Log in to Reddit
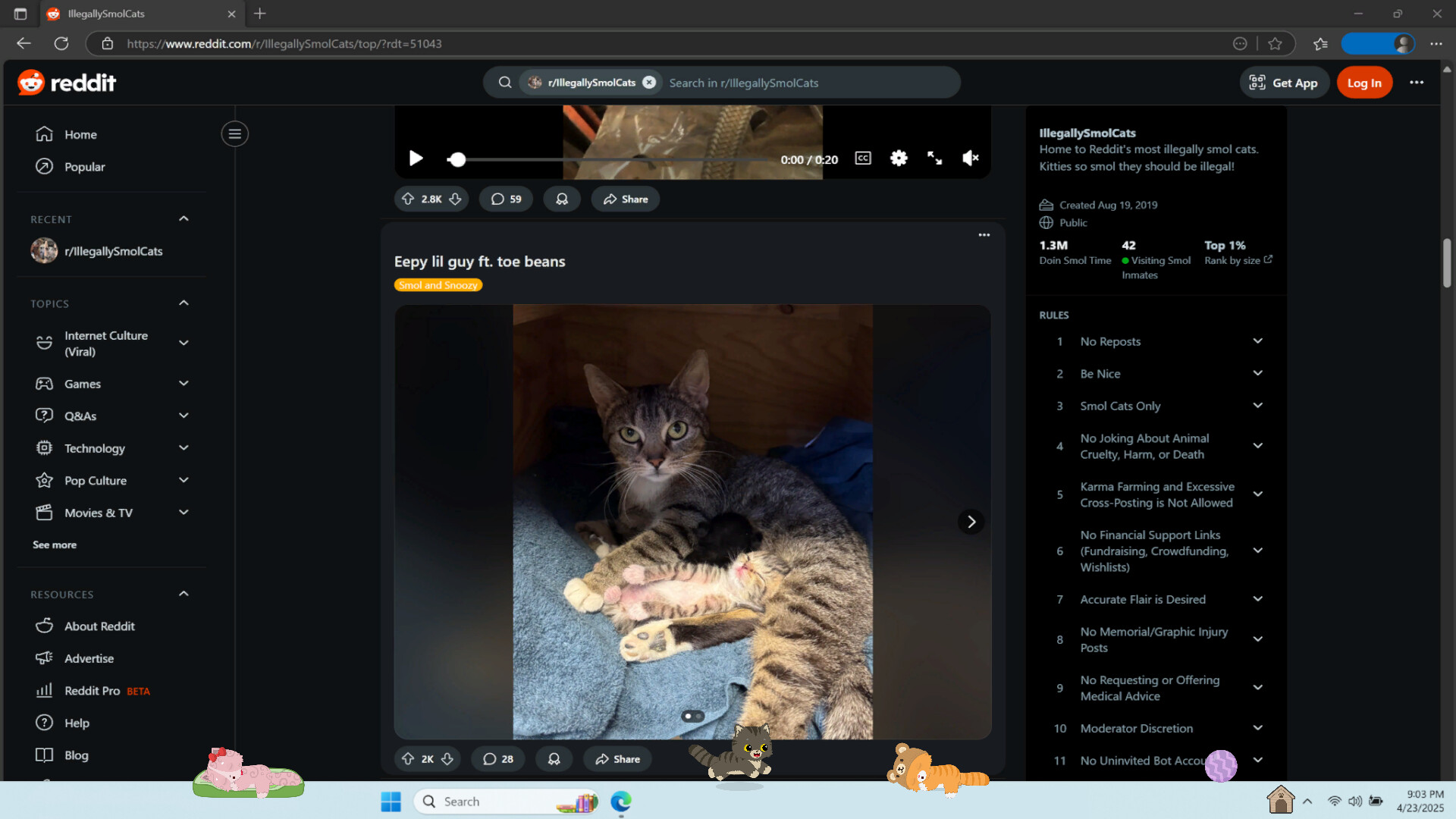This screenshot has width=1456, height=819. [1363, 82]
